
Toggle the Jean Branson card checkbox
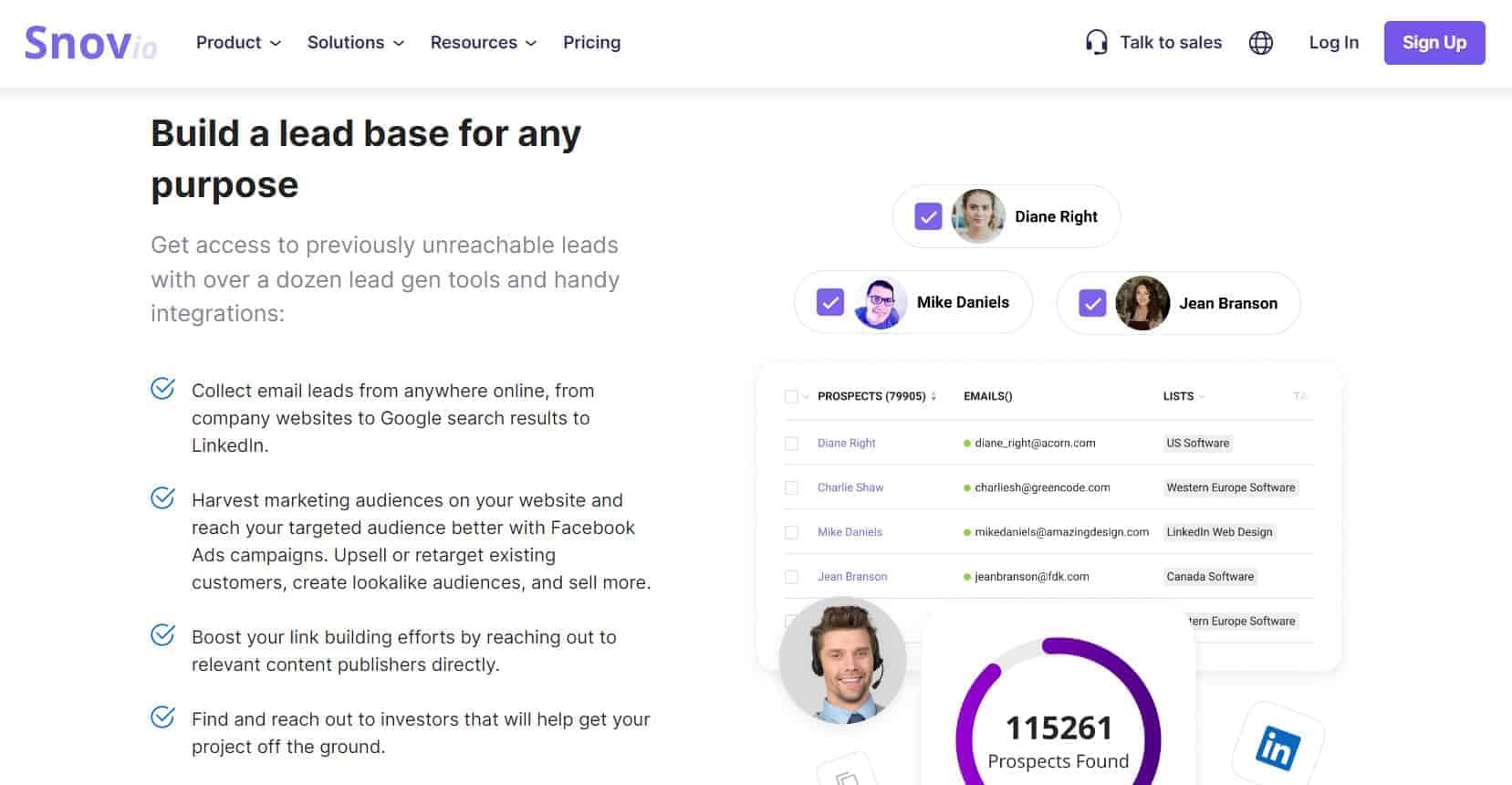click(x=1092, y=303)
